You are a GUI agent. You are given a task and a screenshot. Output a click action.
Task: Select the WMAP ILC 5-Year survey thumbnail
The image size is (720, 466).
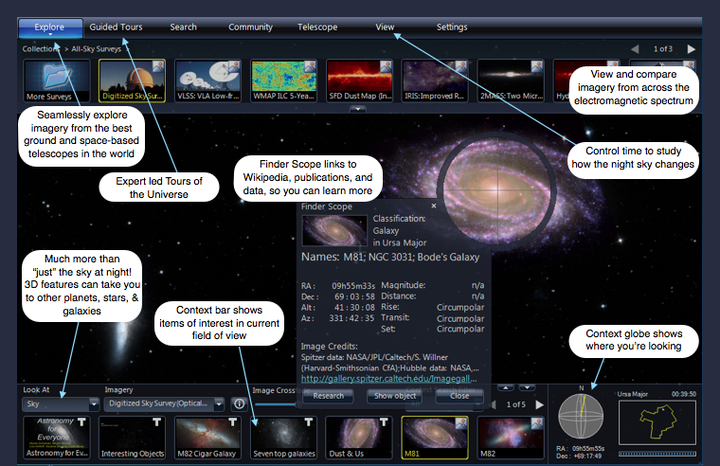point(284,80)
